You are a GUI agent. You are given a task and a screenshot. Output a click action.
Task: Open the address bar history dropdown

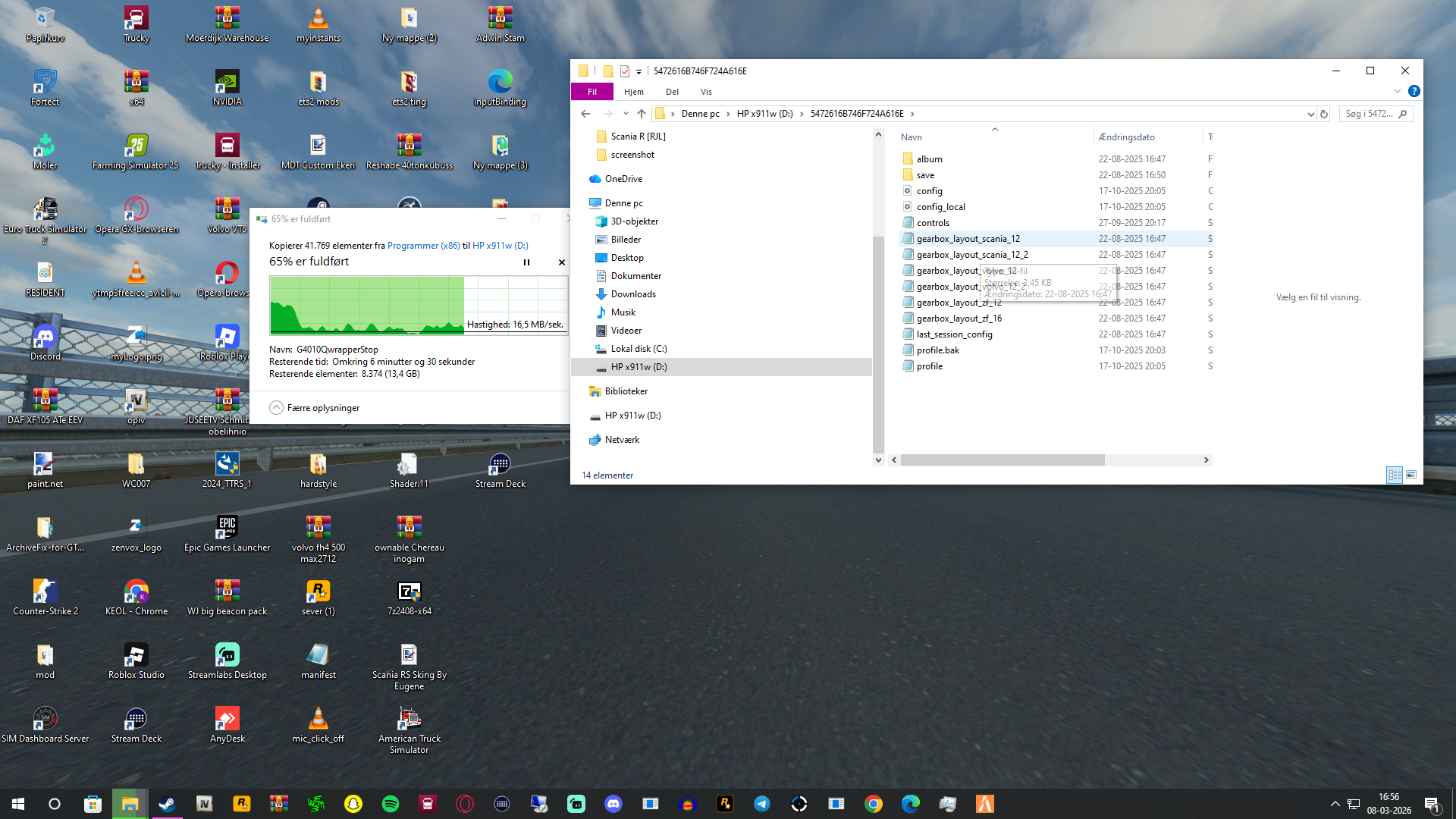(x=1310, y=114)
